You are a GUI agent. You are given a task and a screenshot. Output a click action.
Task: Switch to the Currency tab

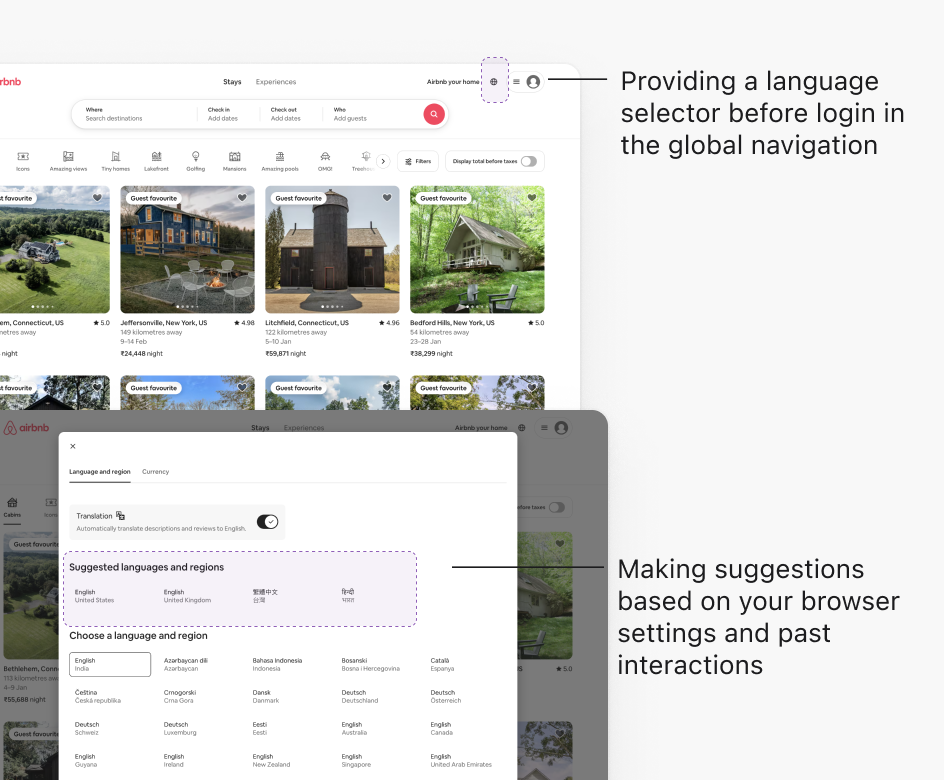pyautogui.click(x=155, y=472)
